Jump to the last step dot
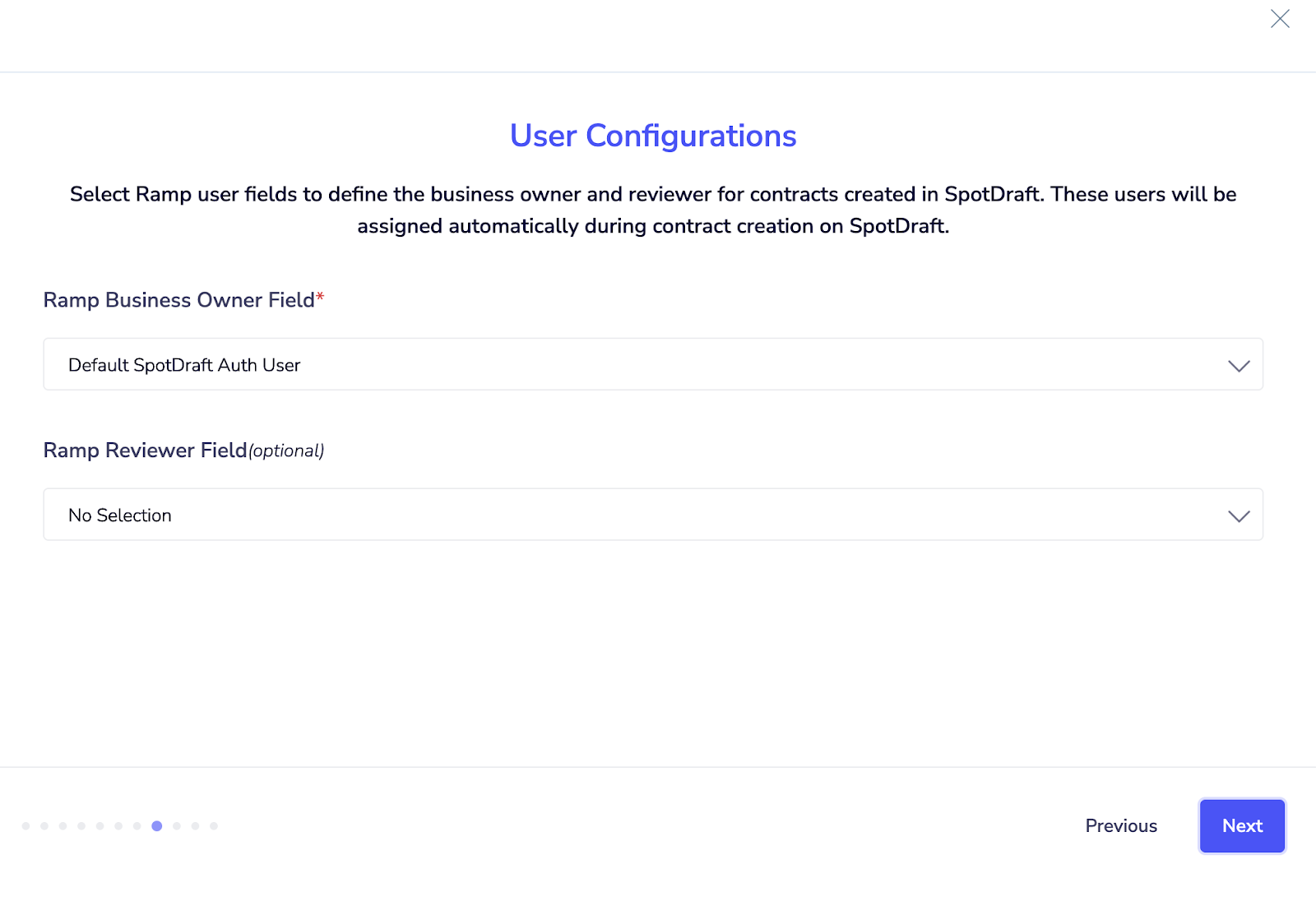 pos(214,826)
